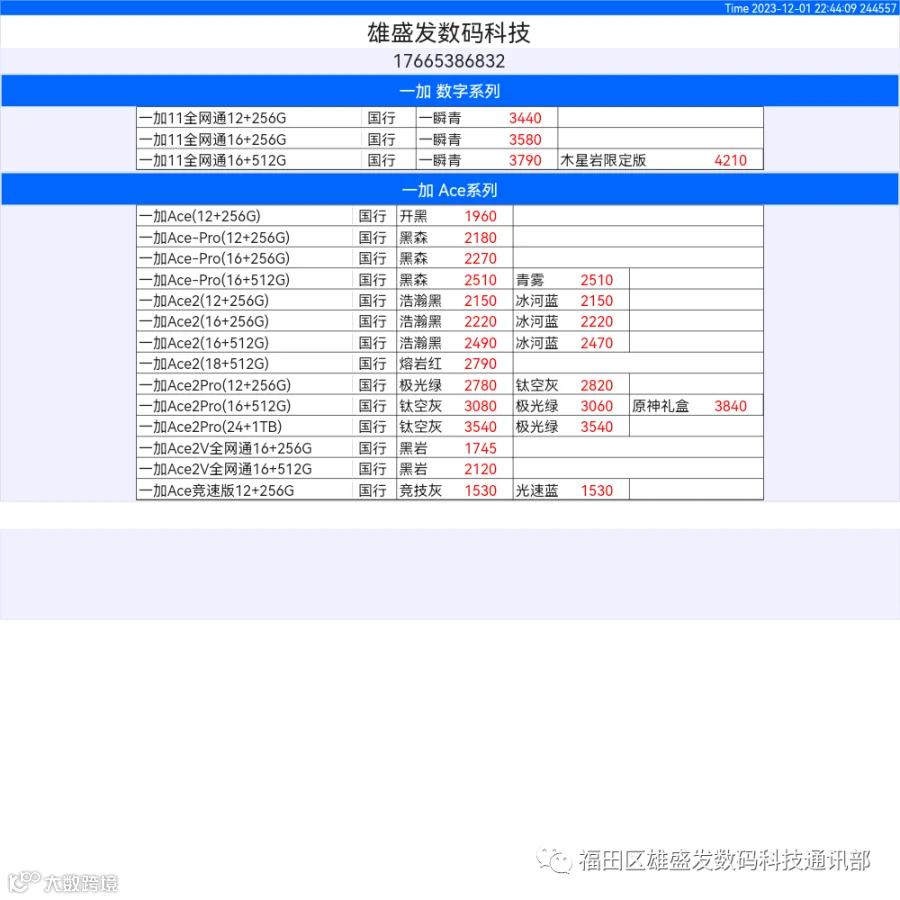Select the cell "一加11全网通16+512G"

[x=212, y=161]
